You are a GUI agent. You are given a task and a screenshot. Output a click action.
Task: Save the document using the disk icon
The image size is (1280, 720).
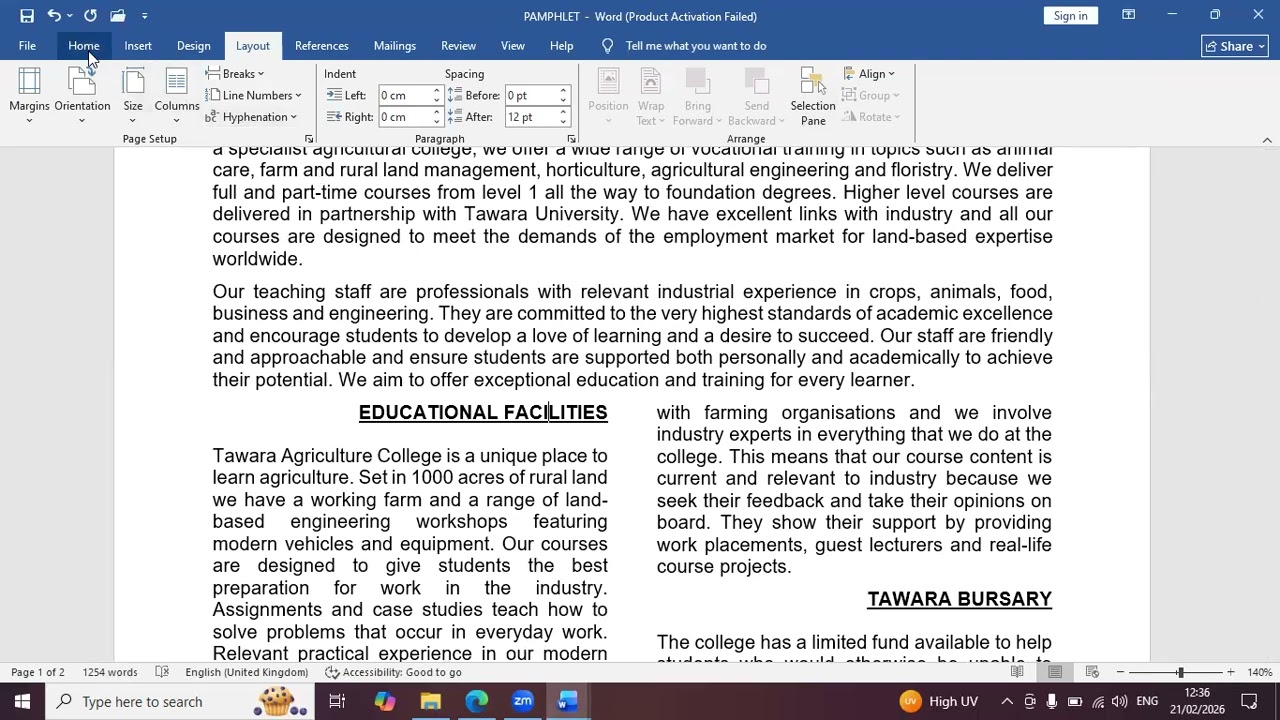coord(27,16)
